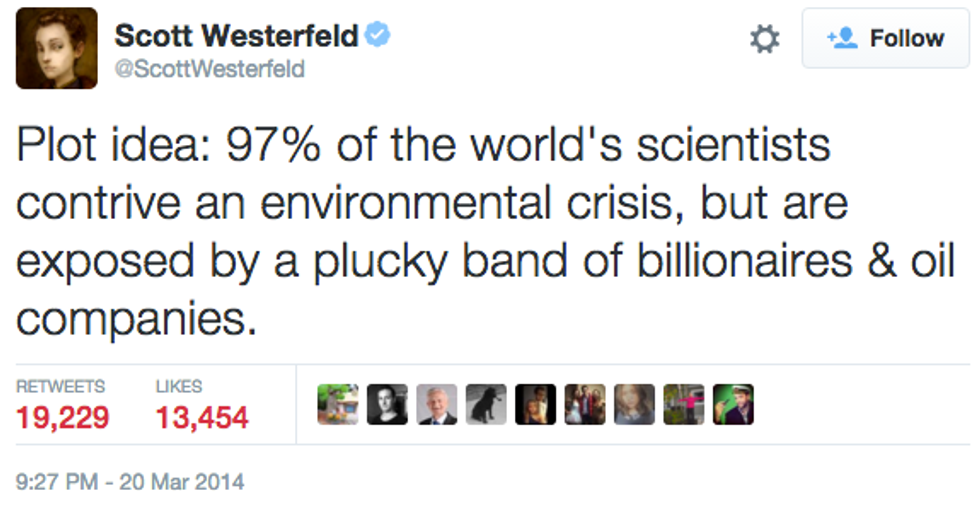Click the tweet timestamp 9:27 PM

130,482
